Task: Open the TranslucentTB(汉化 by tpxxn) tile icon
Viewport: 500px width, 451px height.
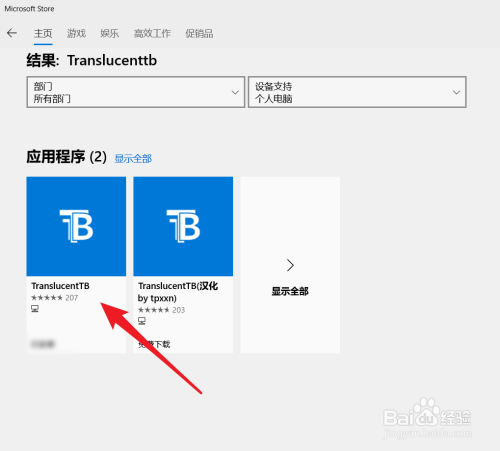Action: (183, 226)
